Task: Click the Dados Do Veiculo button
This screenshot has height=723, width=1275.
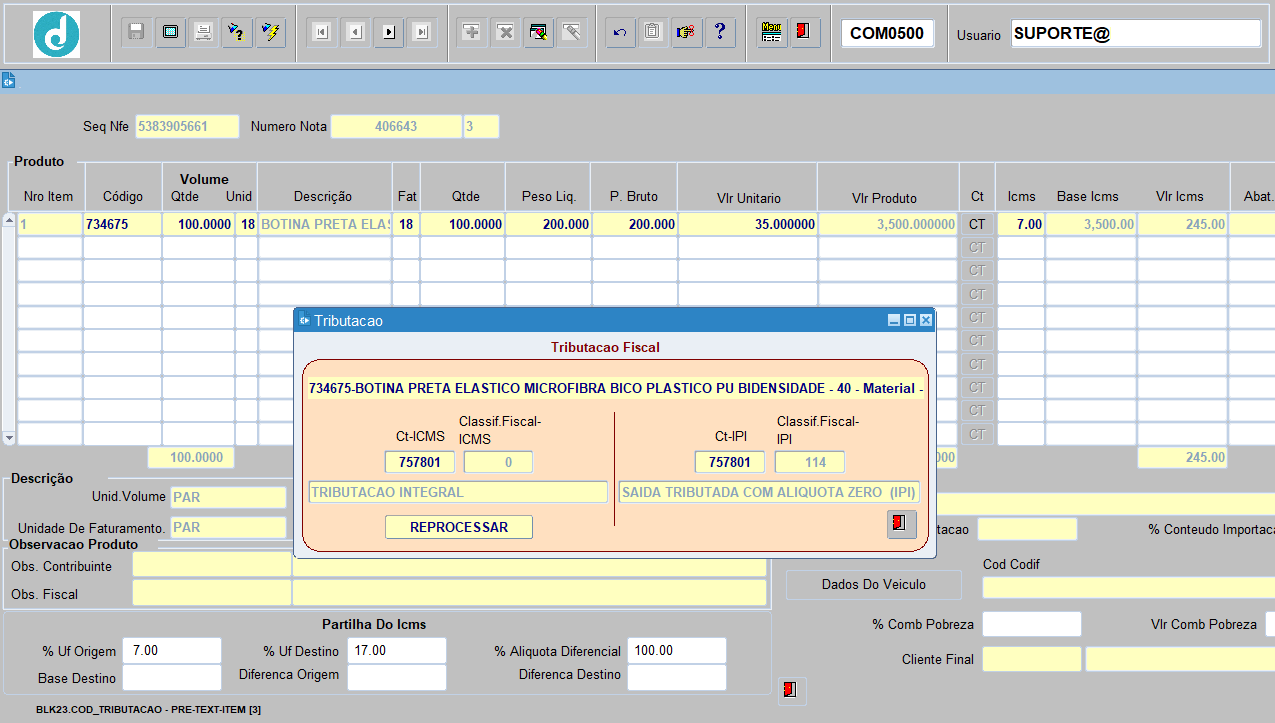Action: (x=874, y=584)
